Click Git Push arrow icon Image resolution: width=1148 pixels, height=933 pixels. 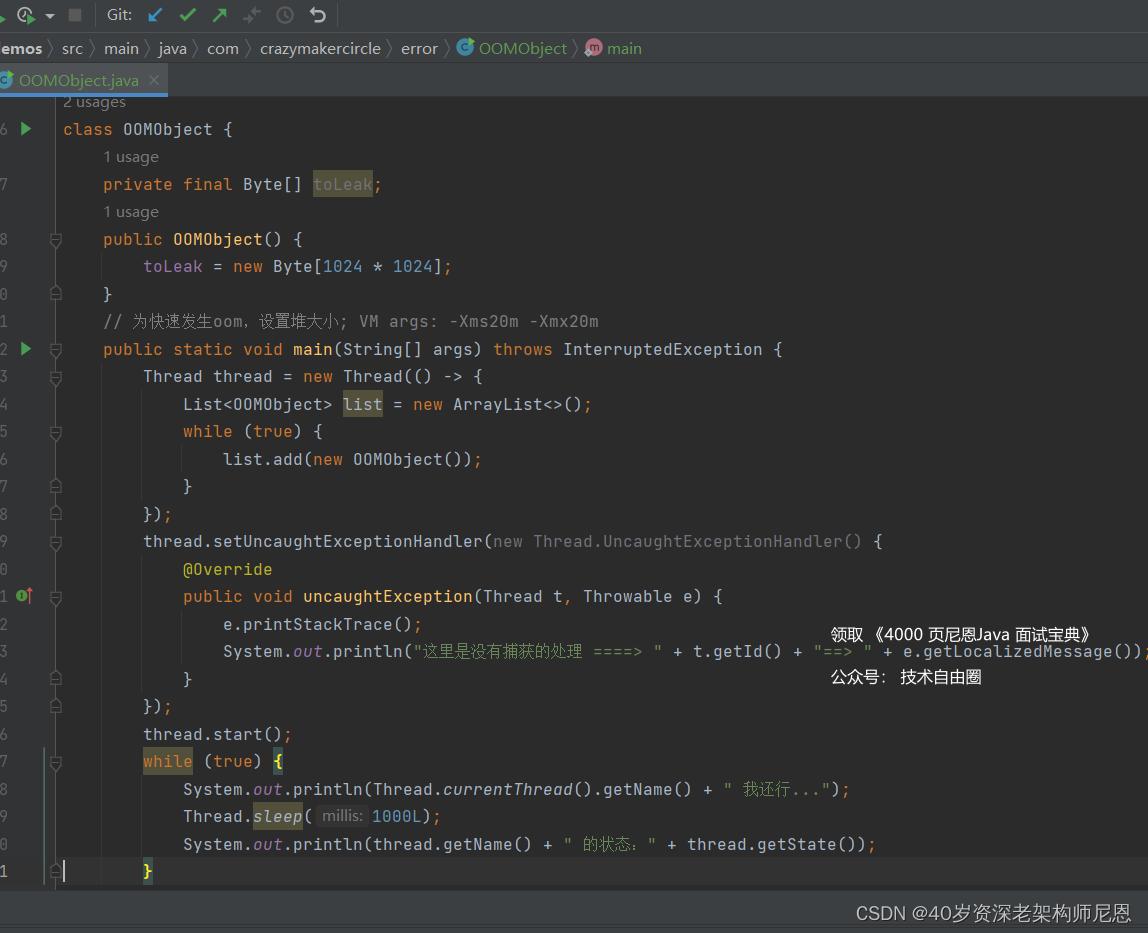[x=220, y=15]
